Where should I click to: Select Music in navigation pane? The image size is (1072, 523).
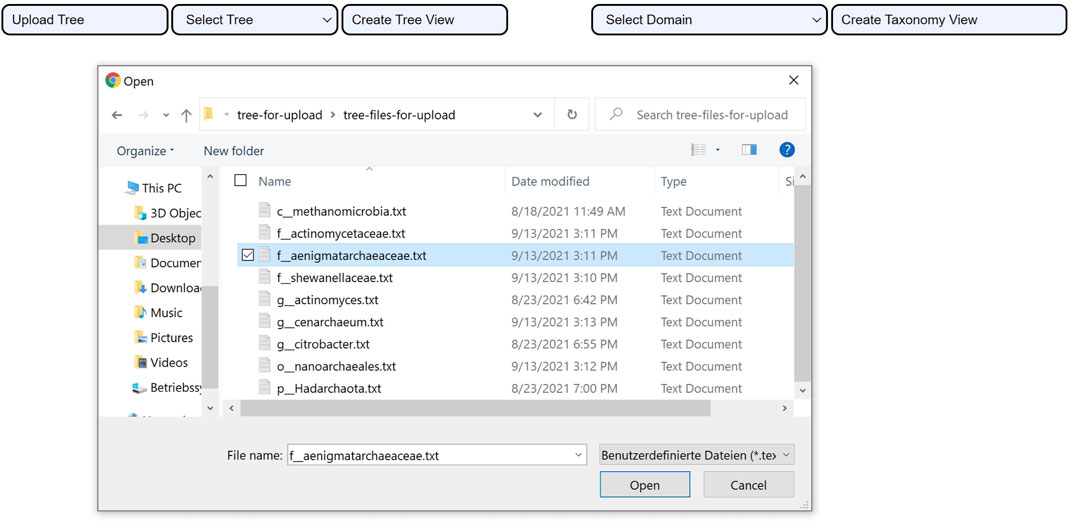tap(159, 312)
